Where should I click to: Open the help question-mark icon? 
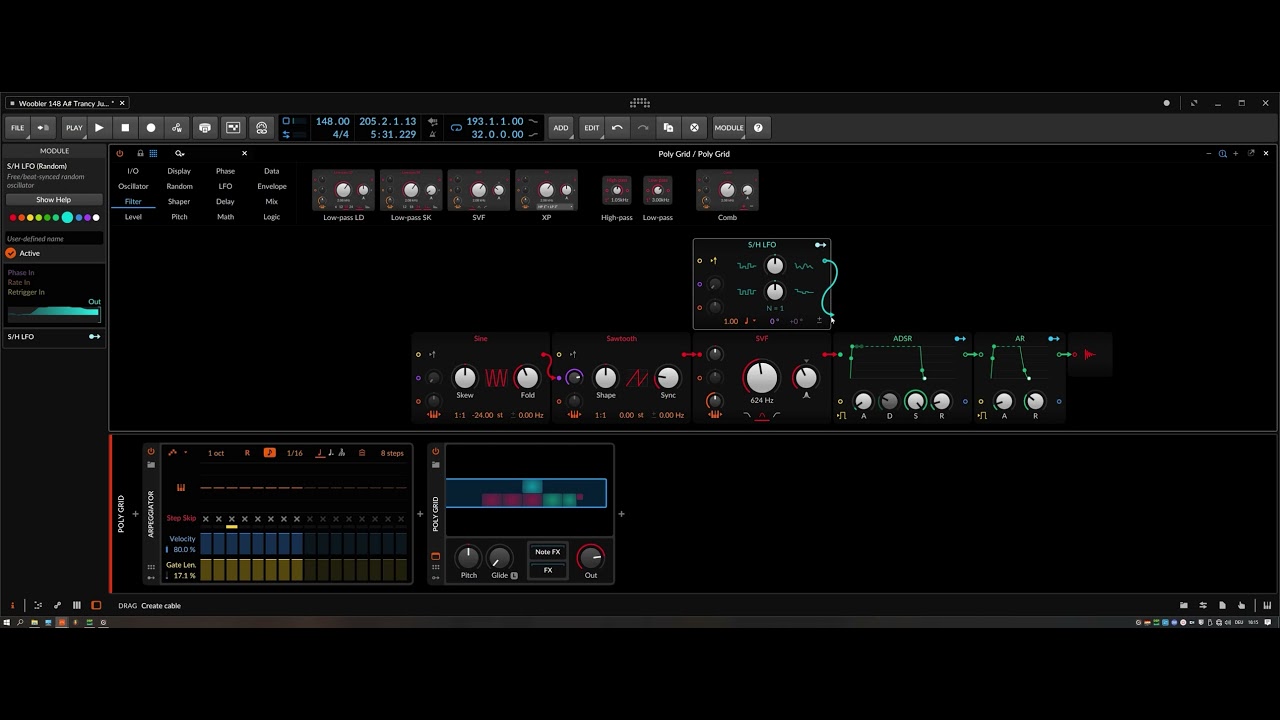(758, 127)
